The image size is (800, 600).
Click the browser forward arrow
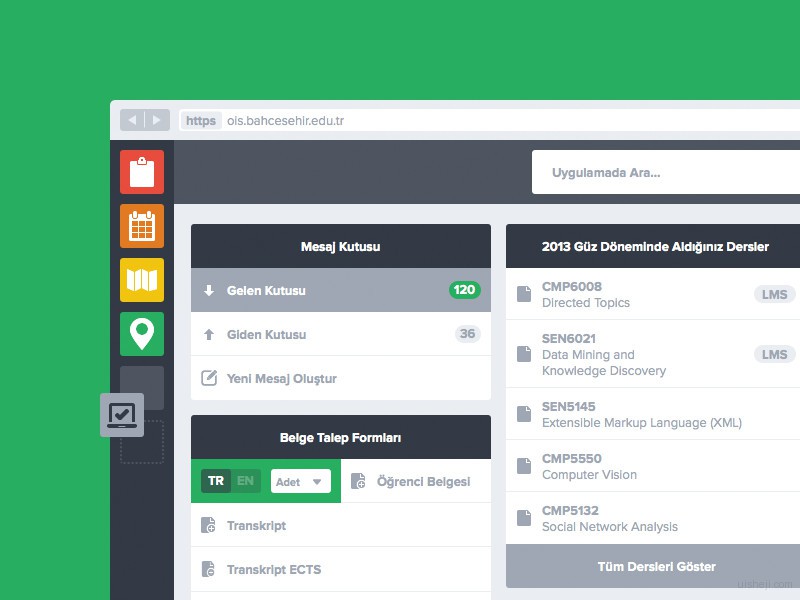[157, 120]
